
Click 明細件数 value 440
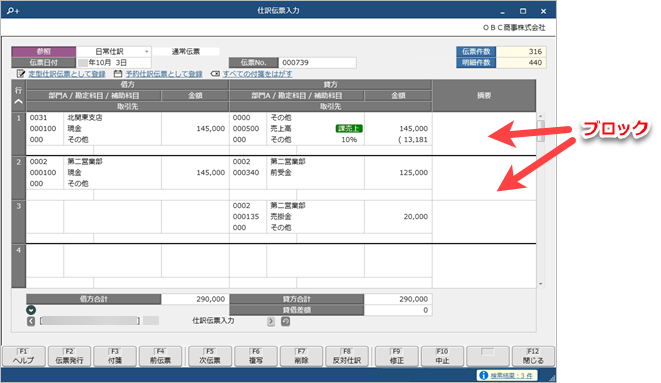coord(521,62)
